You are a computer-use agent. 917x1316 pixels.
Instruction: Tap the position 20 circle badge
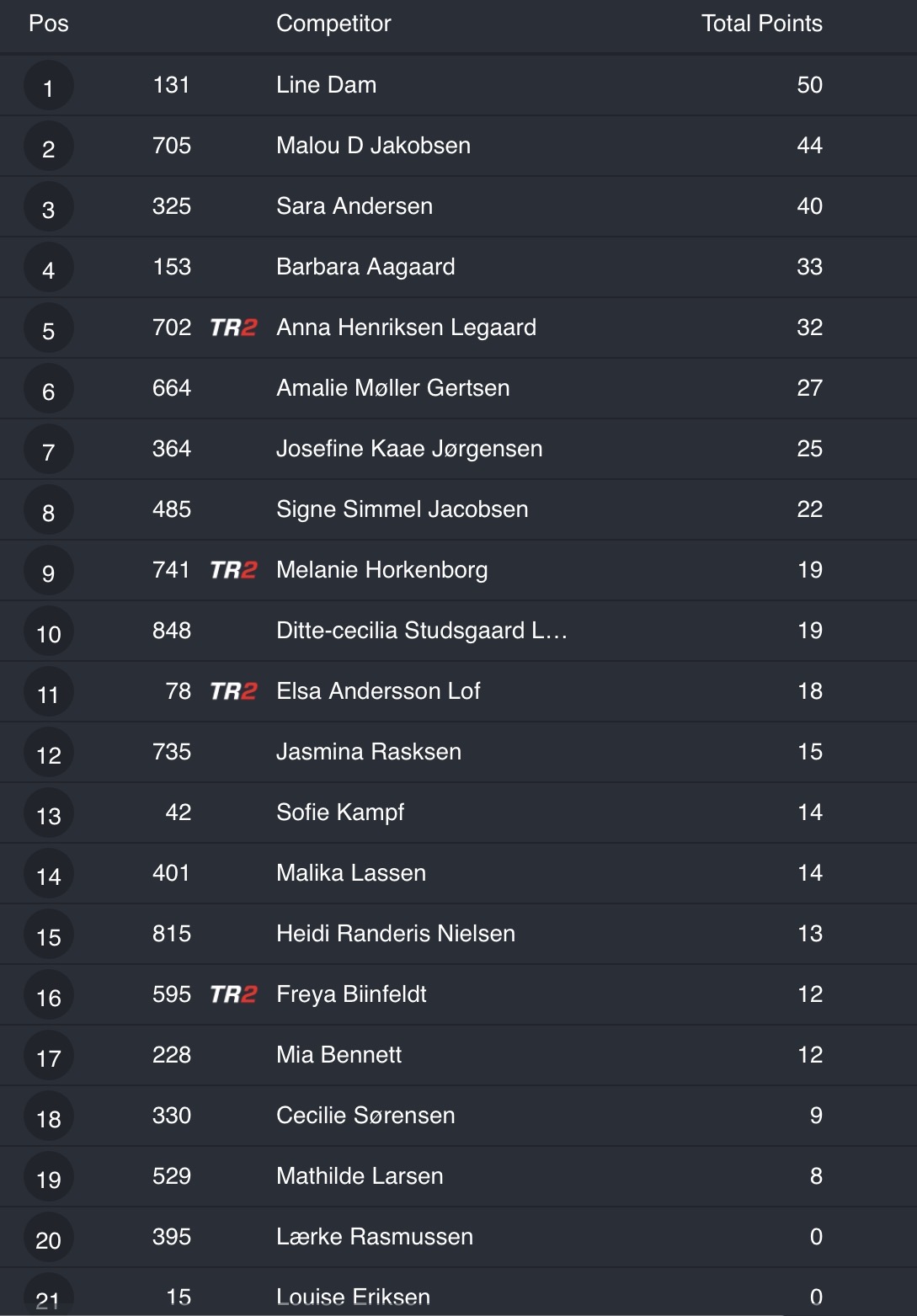pyautogui.click(x=49, y=1239)
